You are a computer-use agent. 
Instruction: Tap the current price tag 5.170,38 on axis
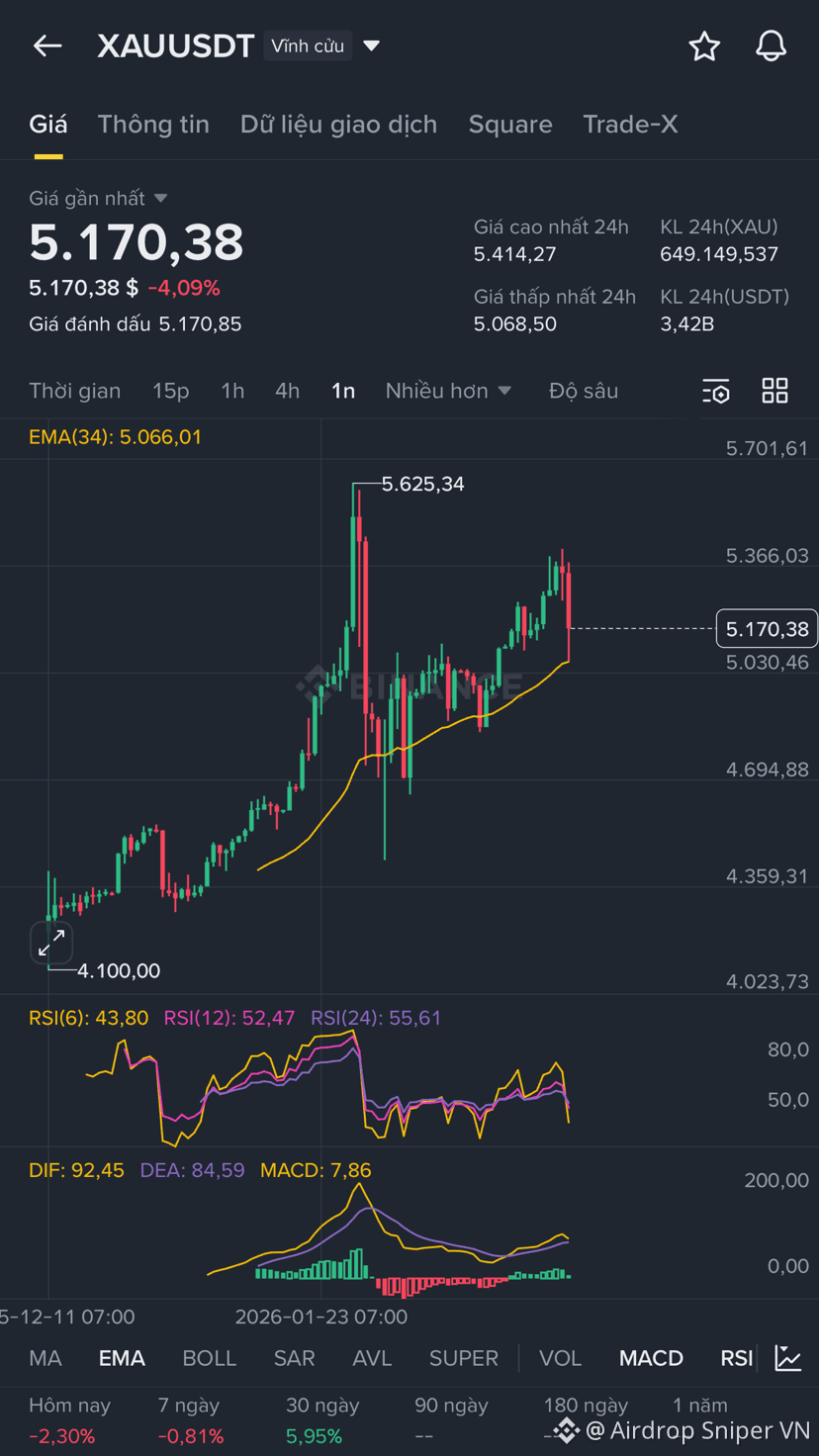point(767,629)
